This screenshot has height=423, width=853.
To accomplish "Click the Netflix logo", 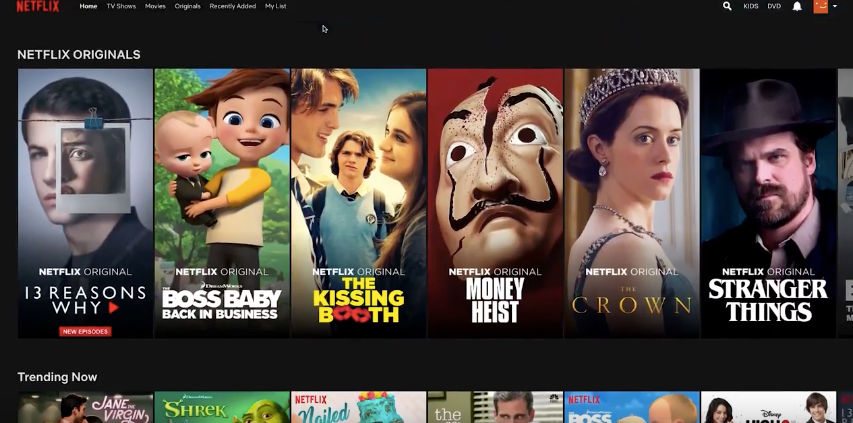I will [x=38, y=7].
